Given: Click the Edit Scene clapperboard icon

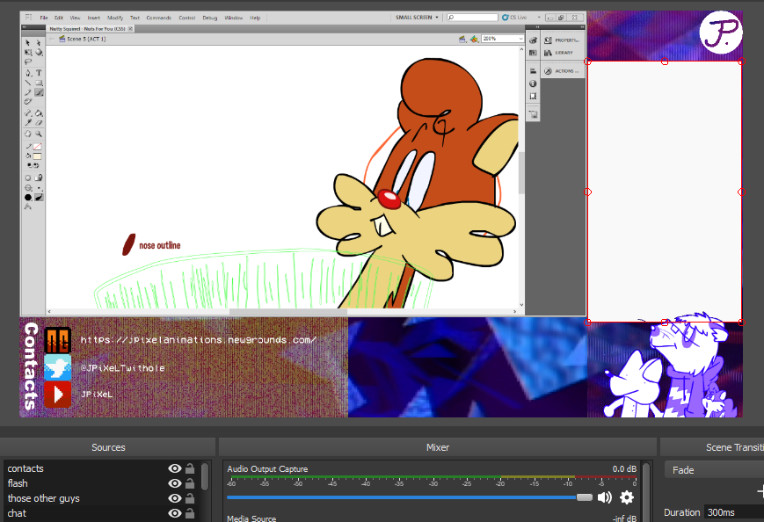Looking at the screenshot, I should [x=462, y=39].
